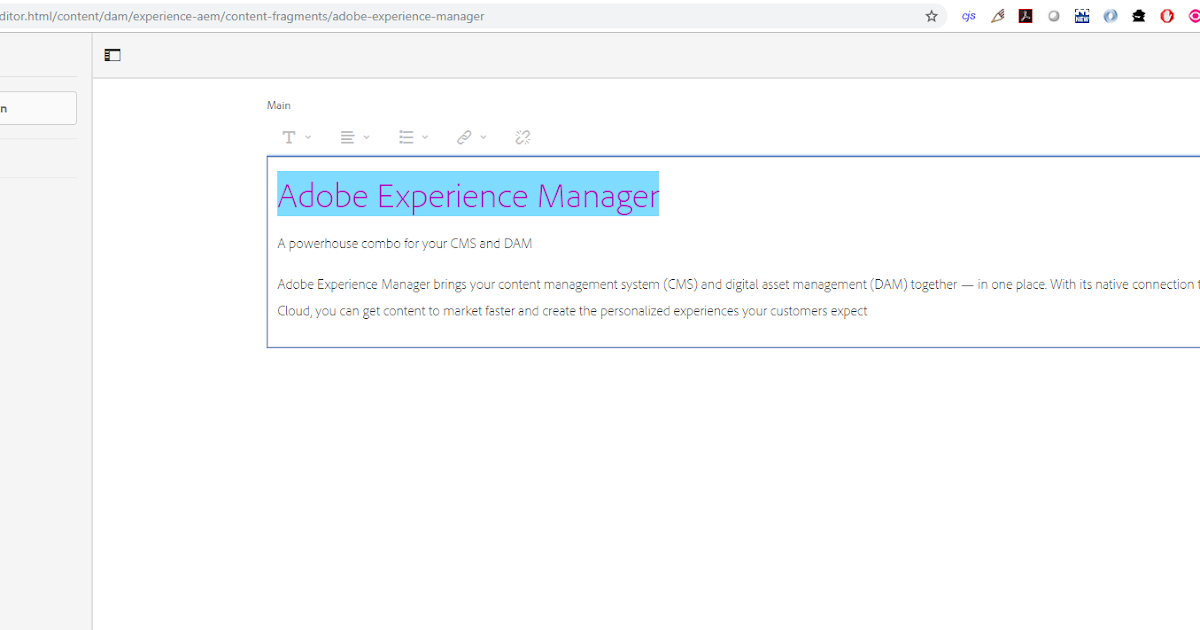1200x630 pixels.
Task: Click the pen-shaped browser extension icon
Action: coord(997,16)
